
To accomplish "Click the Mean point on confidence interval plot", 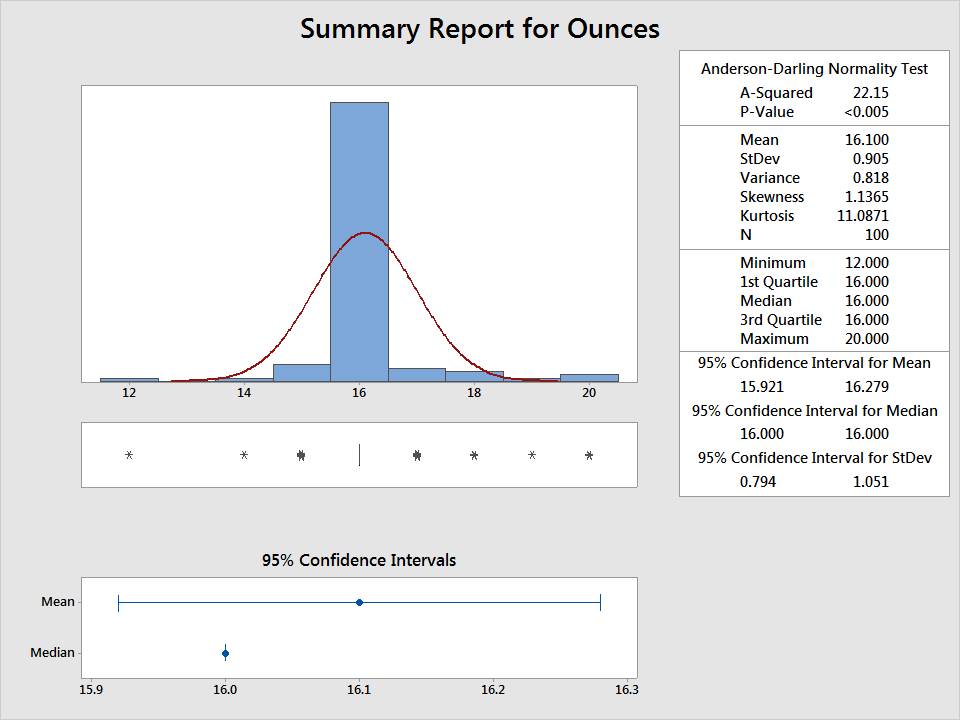I will [359, 602].
